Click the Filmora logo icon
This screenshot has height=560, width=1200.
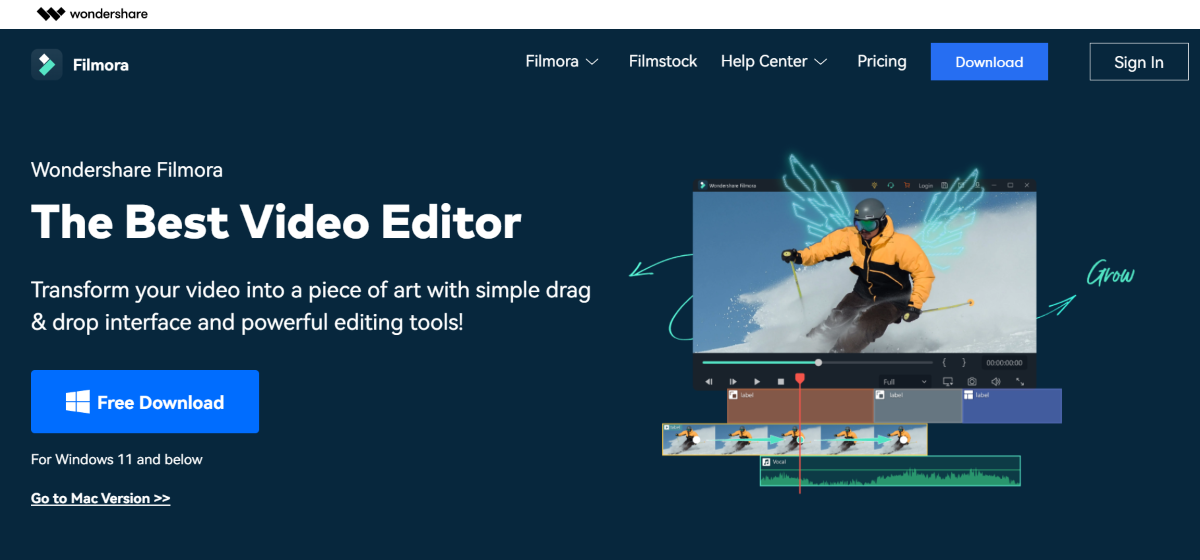[x=47, y=64]
